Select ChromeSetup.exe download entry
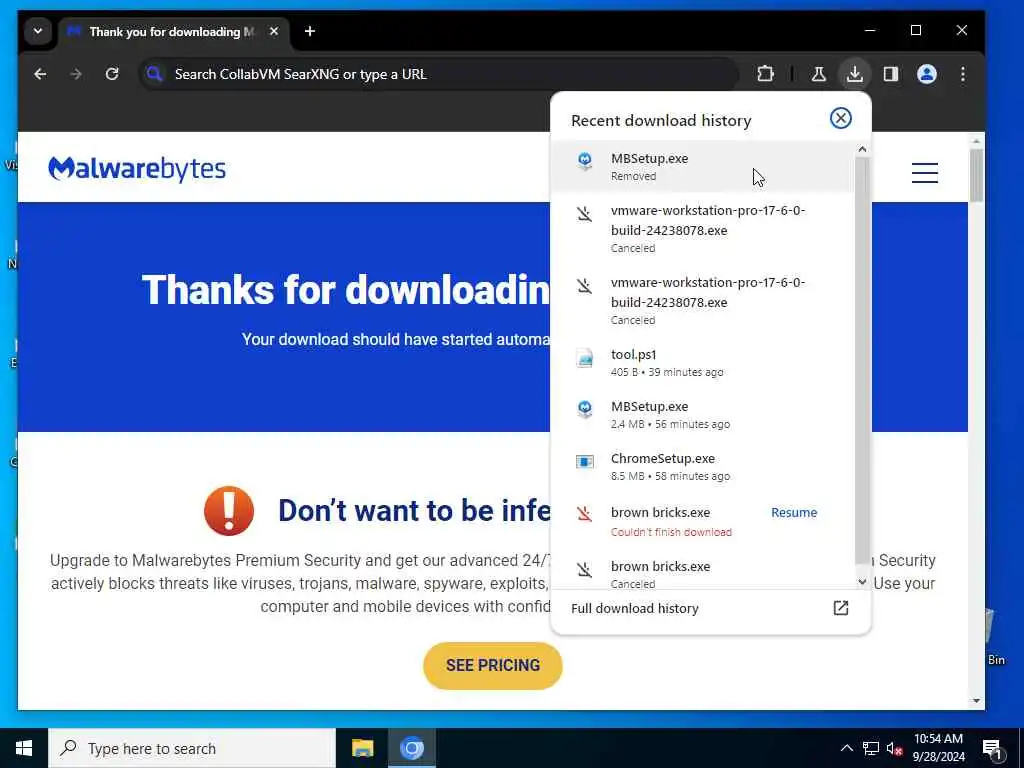This screenshot has height=768, width=1024. tap(703, 467)
